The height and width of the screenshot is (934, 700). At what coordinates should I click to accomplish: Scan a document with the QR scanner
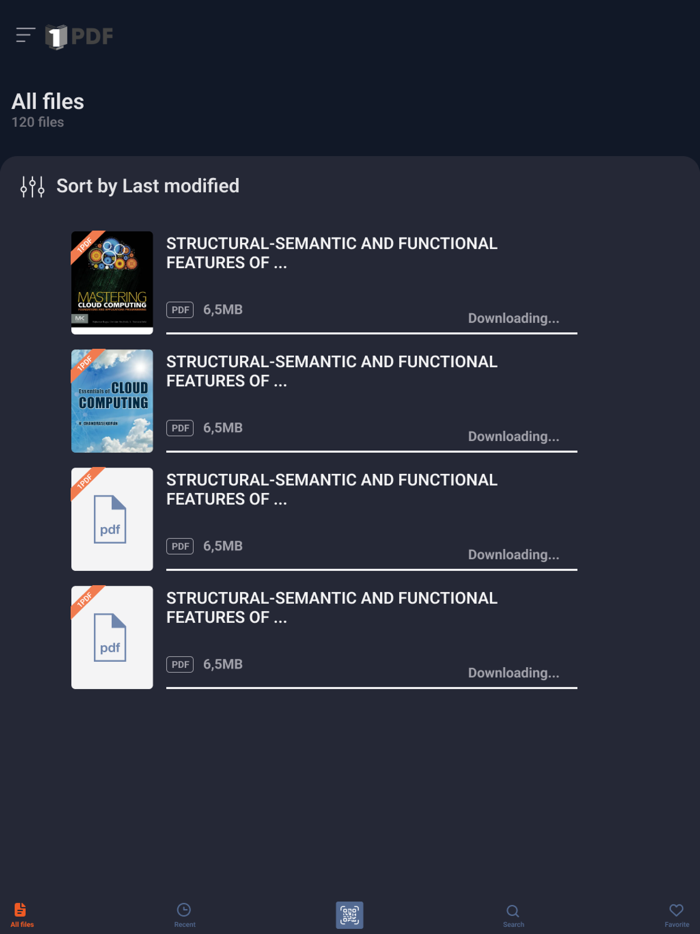click(x=350, y=915)
